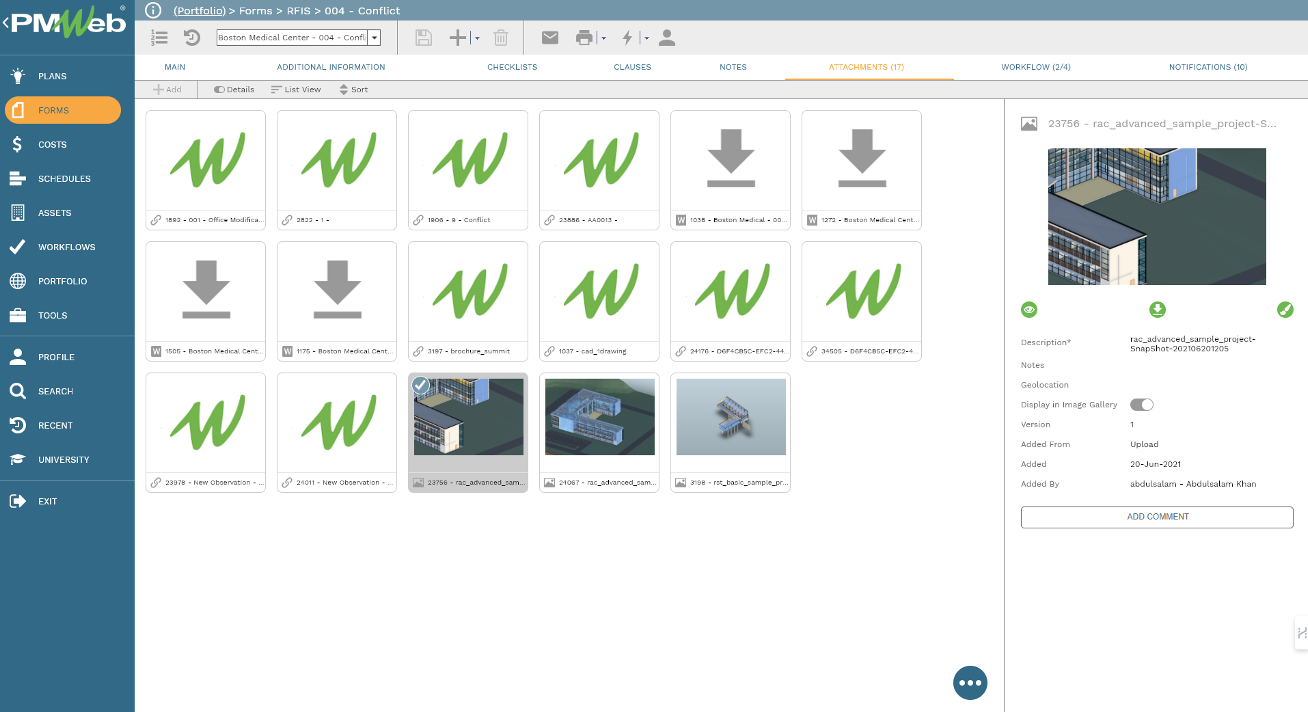Toggle Display in Image Gallery switch
Viewport: 1308px width, 712px height.
point(1142,405)
